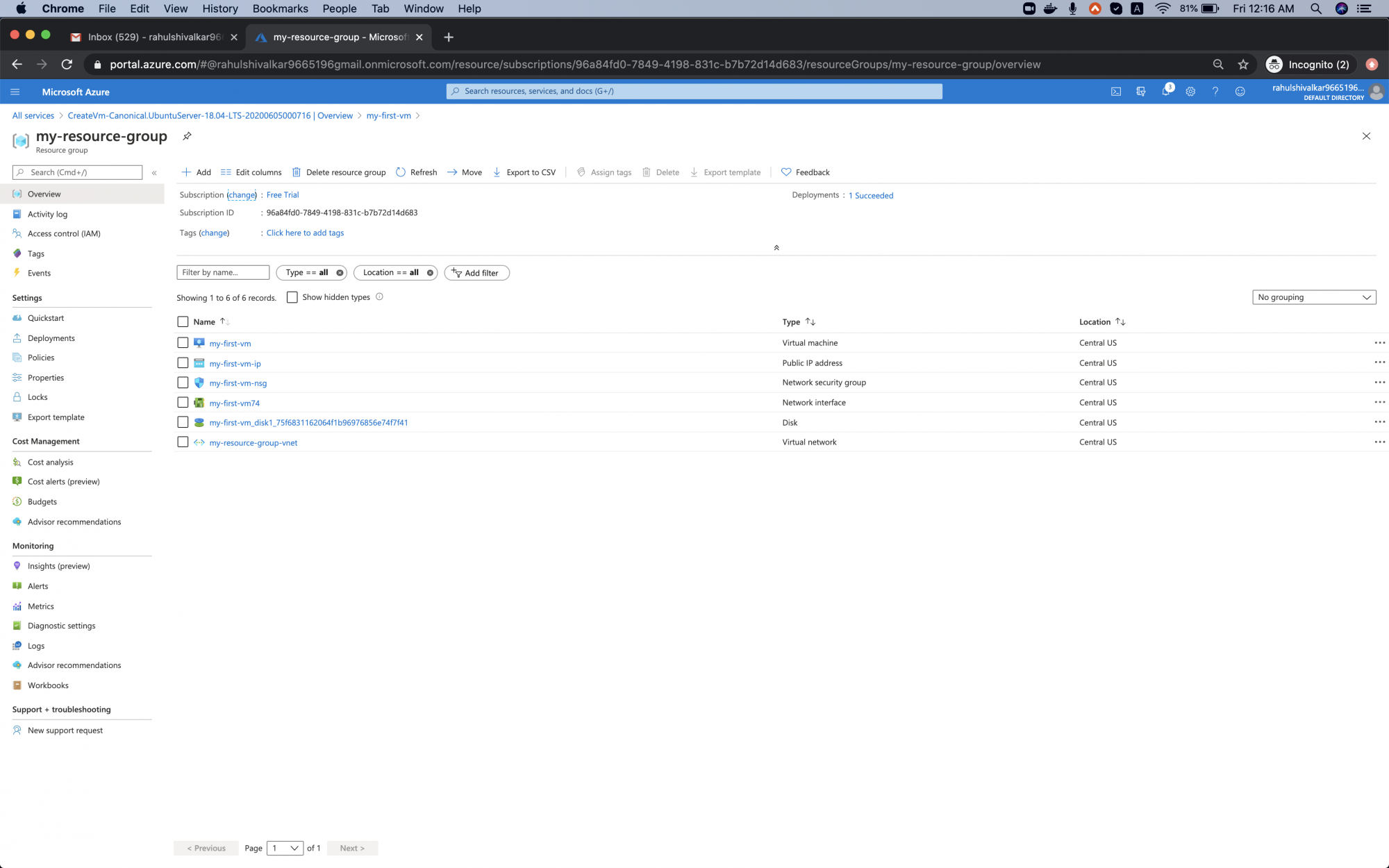Select the my-first-vm row checkbox
Screen dimensions: 1389x868
[x=183, y=342]
